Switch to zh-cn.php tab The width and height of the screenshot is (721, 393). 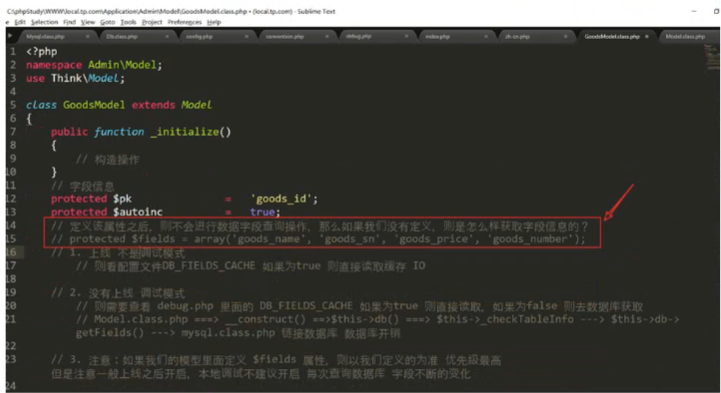517,36
